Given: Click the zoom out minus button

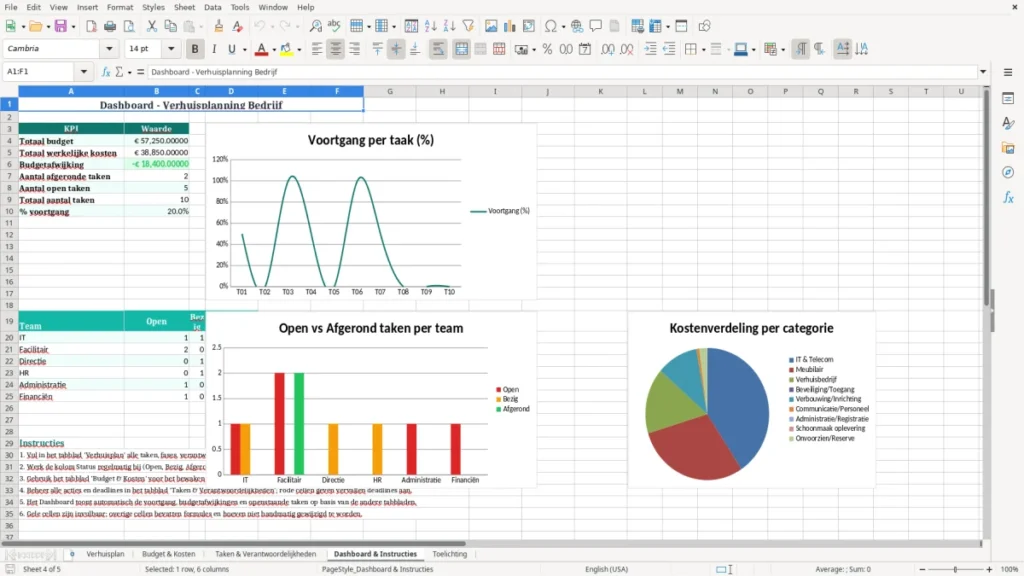Looking at the screenshot, I should point(922,569).
